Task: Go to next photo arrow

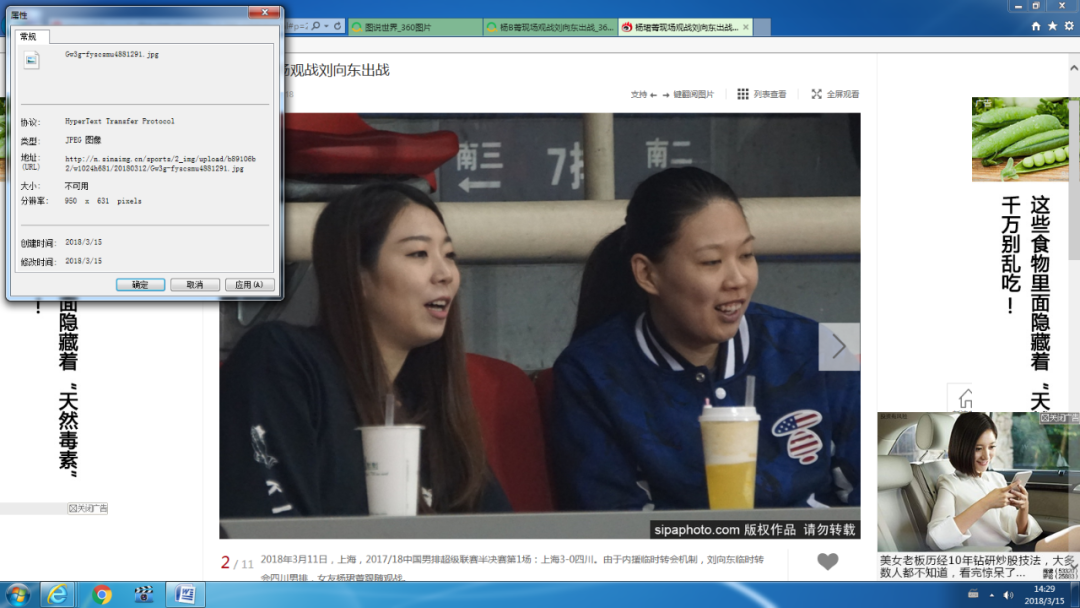Action: (x=838, y=346)
